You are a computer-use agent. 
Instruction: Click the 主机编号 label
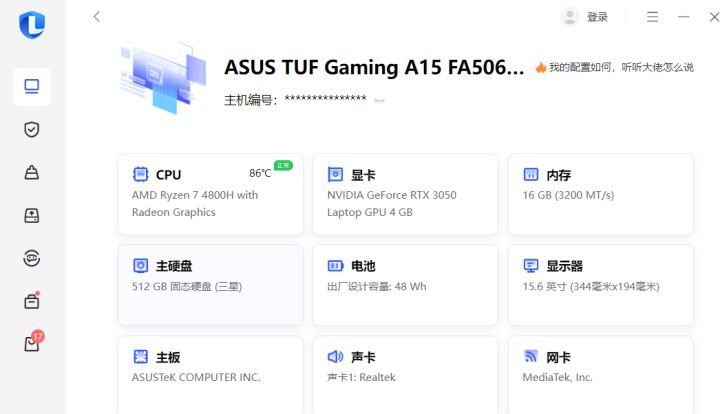(250, 100)
